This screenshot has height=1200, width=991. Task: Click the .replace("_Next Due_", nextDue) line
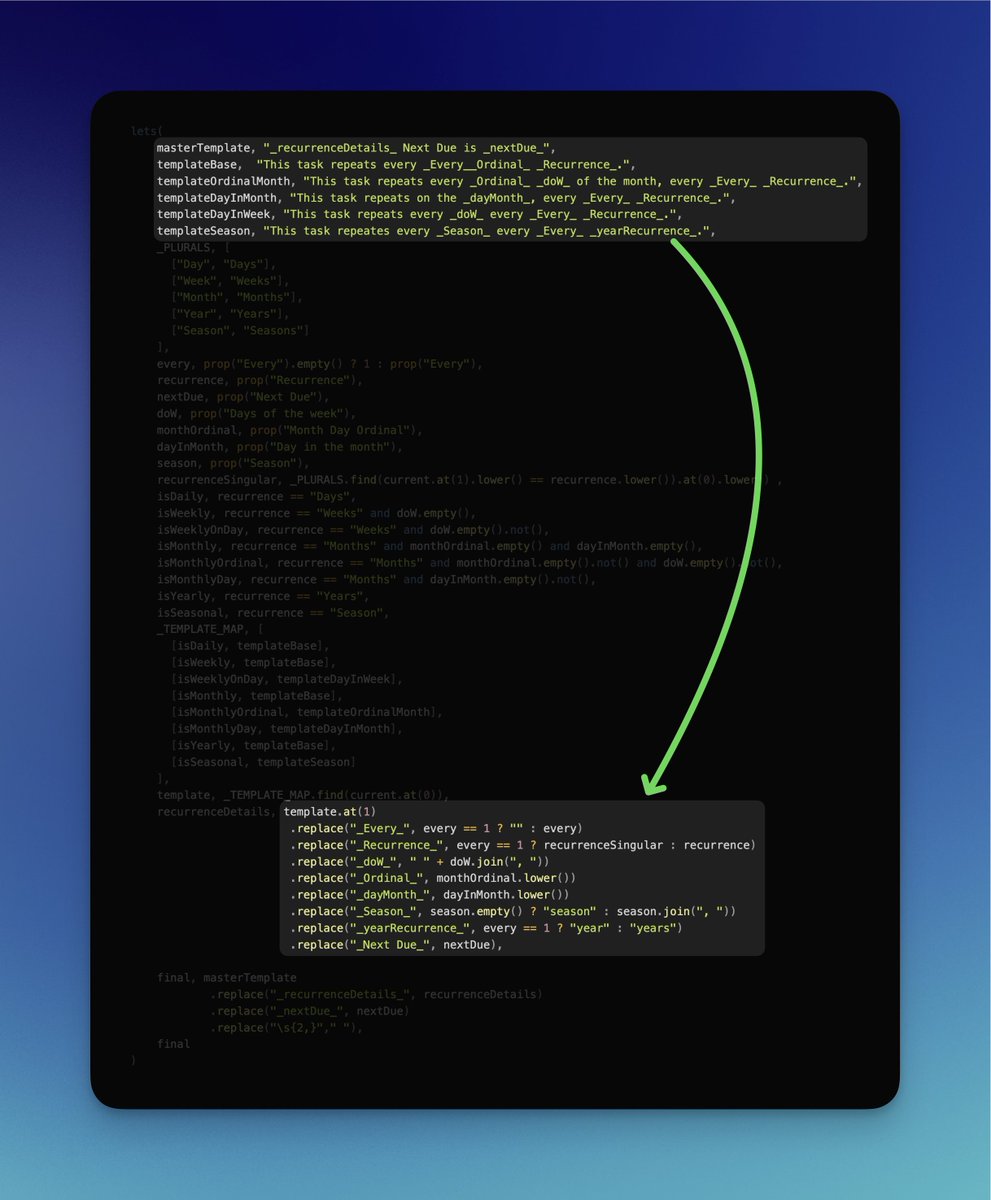(396, 944)
